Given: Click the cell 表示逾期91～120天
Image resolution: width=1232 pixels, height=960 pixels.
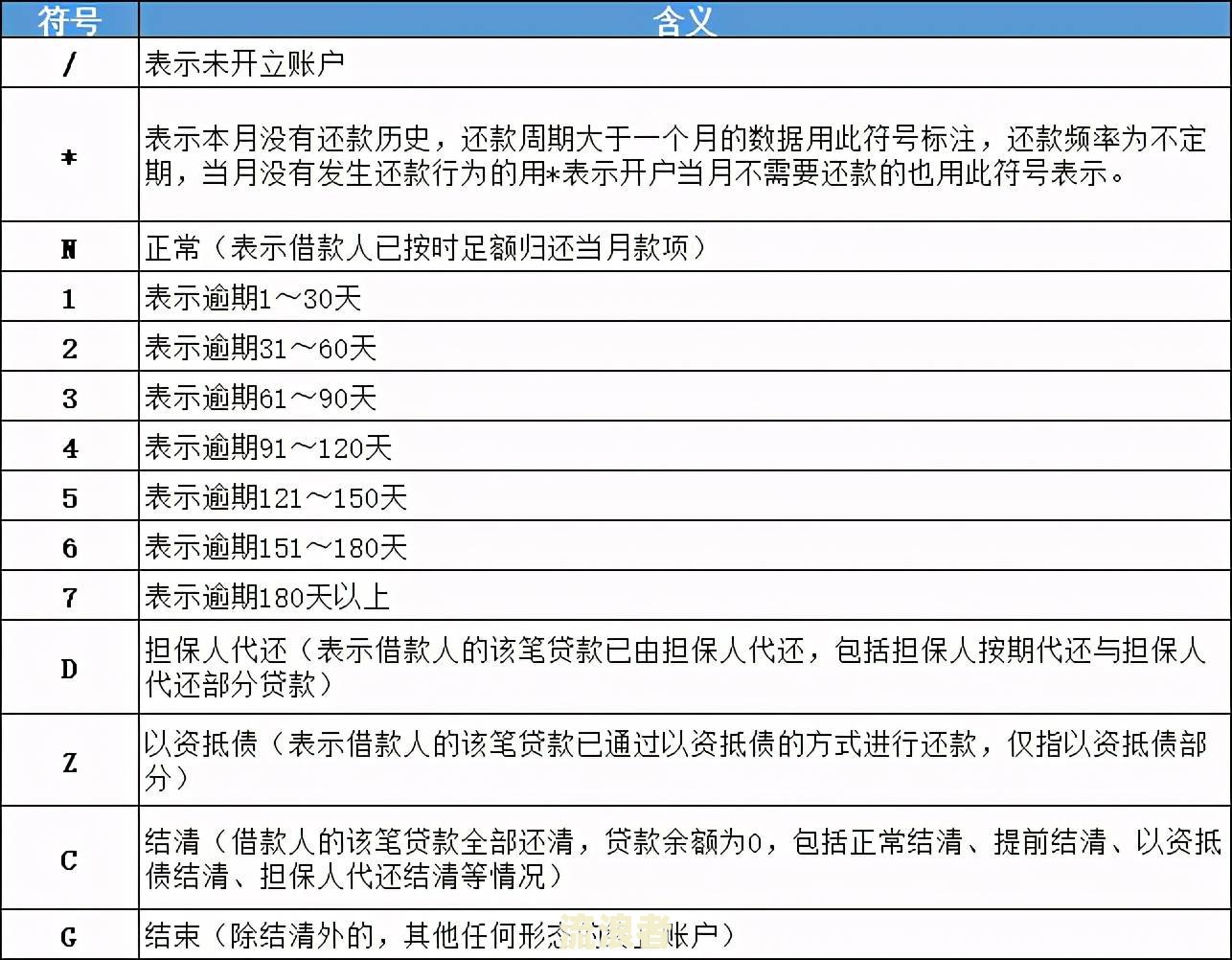Looking at the screenshot, I should point(685,446).
